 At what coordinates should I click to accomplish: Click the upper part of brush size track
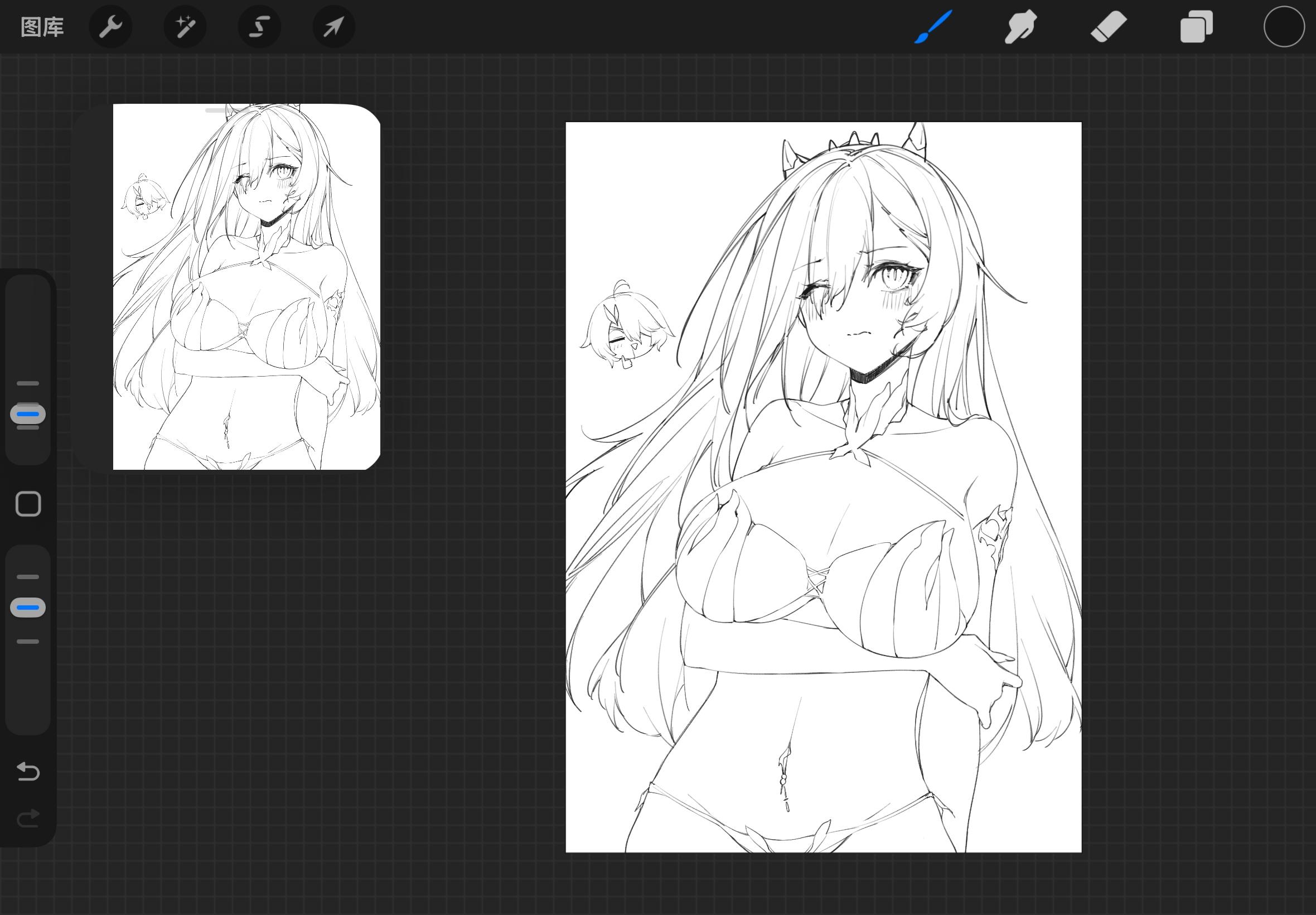[28, 327]
